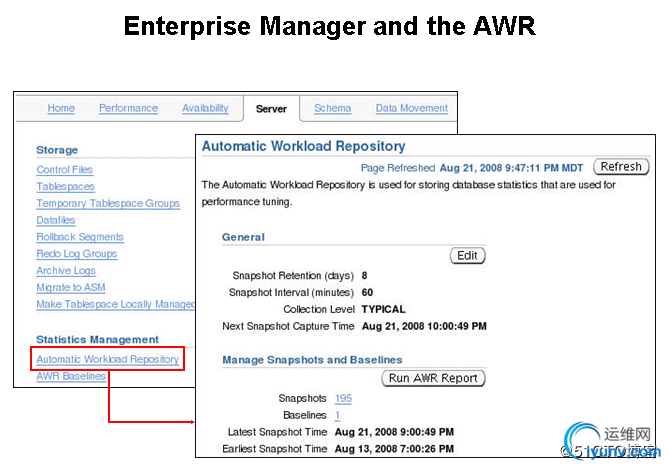Open the Datafiles link
This screenshot has width=667, height=468.
coord(56,220)
